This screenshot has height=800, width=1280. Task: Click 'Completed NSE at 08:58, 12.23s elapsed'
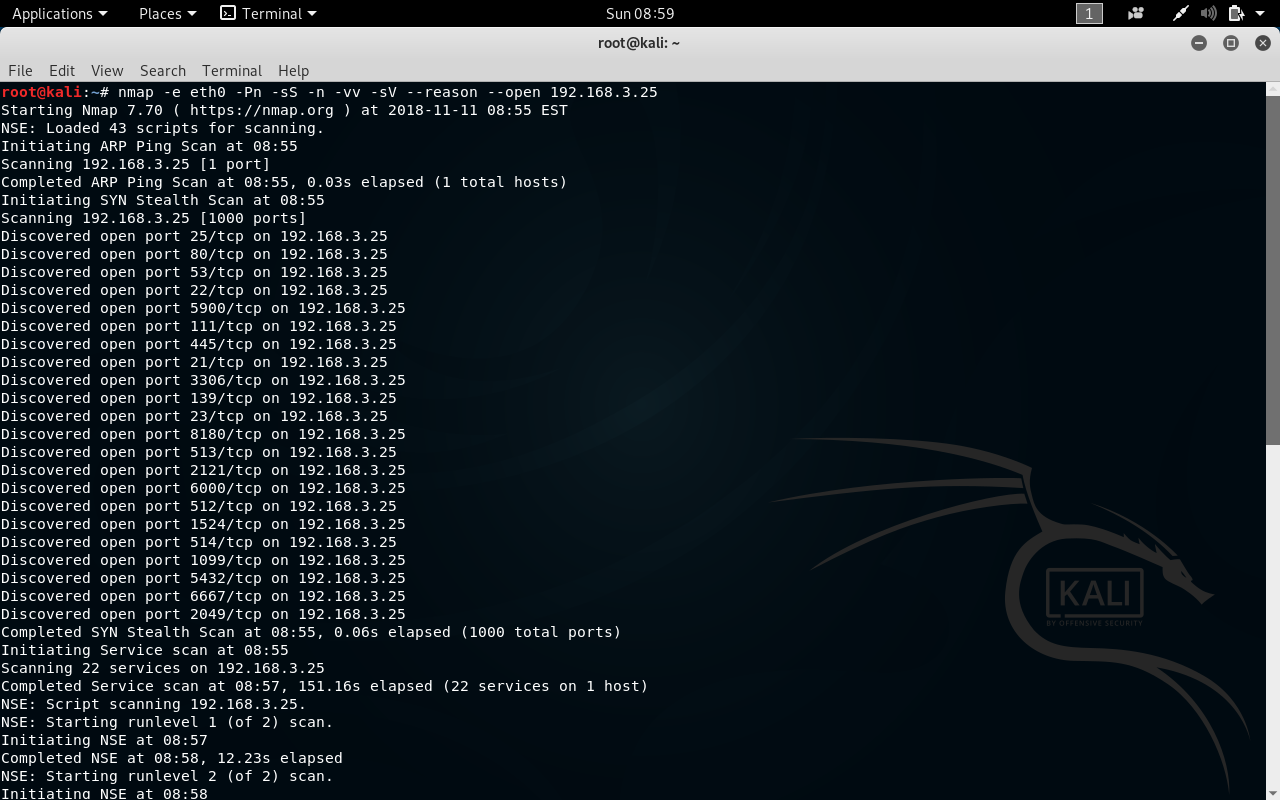tap(172, 758)
